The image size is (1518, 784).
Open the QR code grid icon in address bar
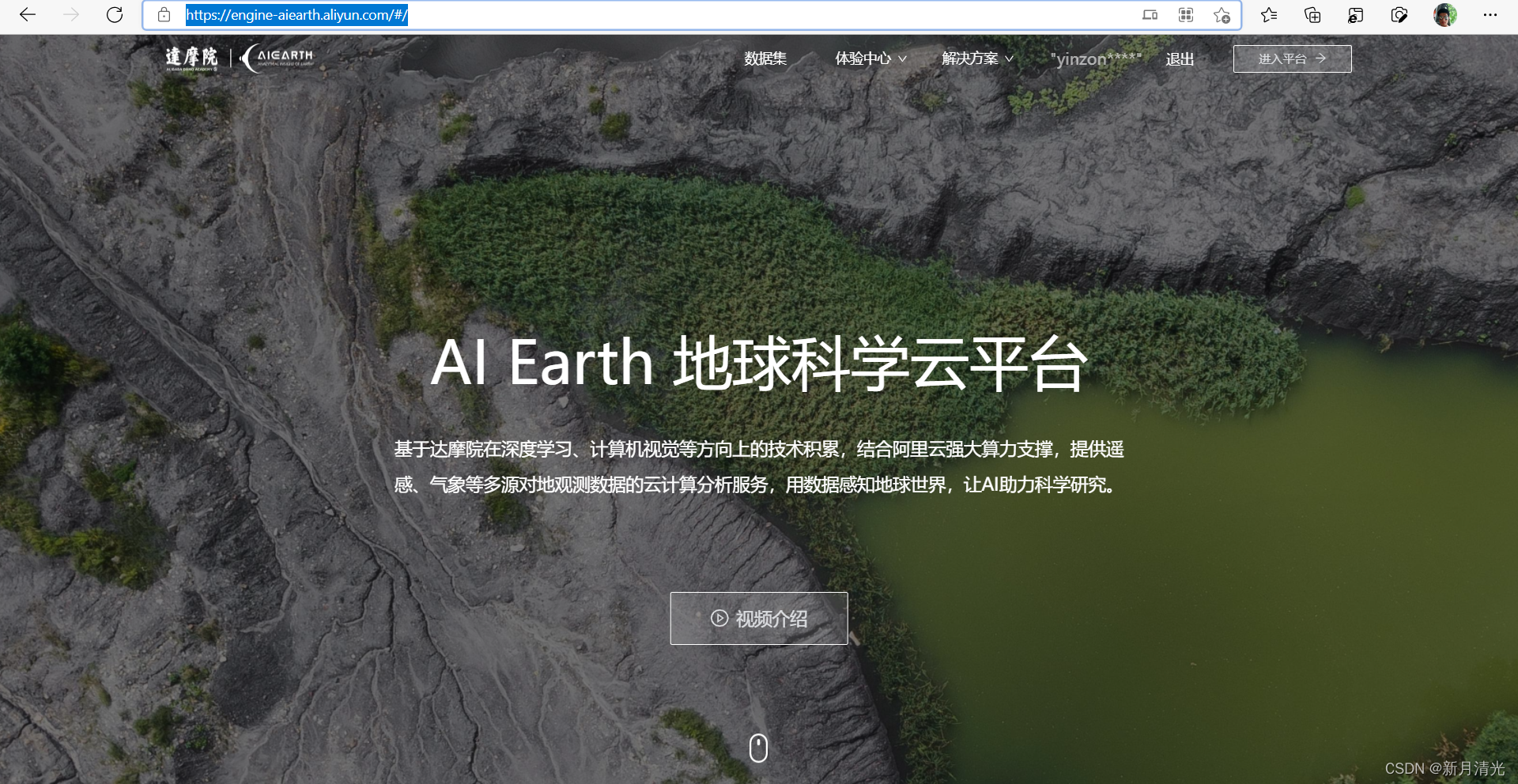click(x=1186, y=15)
